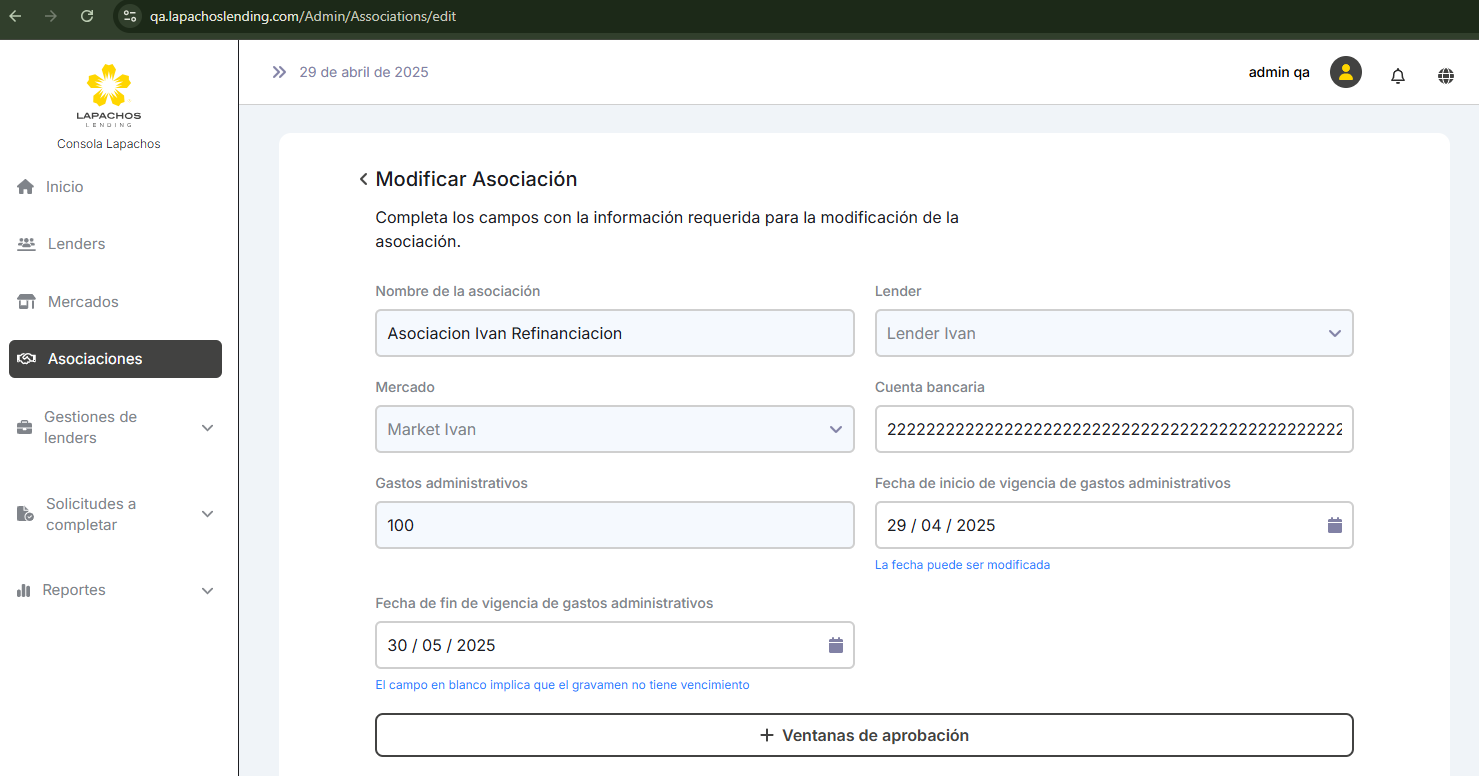
Task: Click the Lapachos Lending flower logo
Action: [x=108, y=89]
